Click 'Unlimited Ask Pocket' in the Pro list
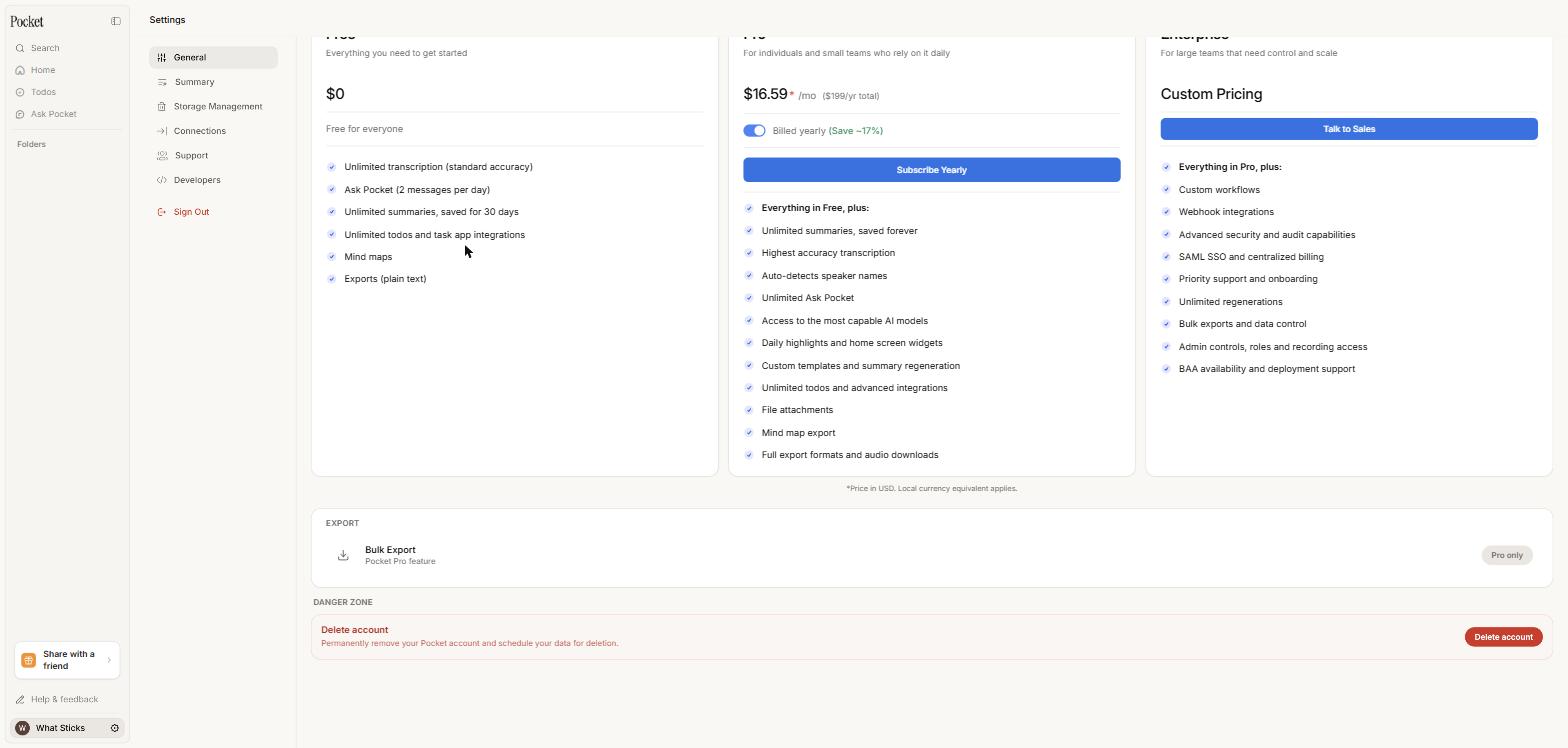This screenshot has height=748, width=1568. [808, 298]
